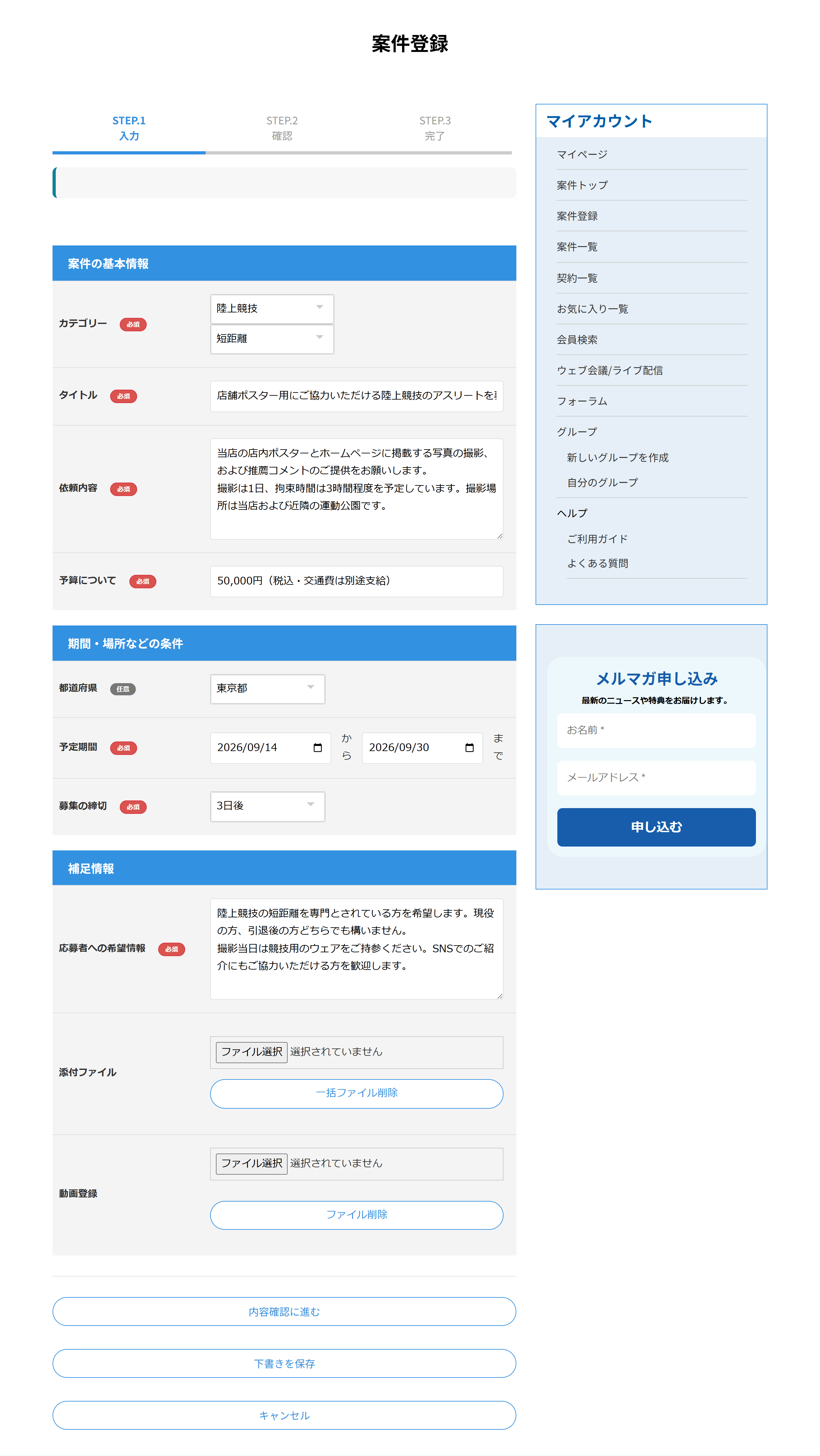Click ファイル選択 for 添付ファイル
This screenshot has height=1456, width=820.
251,1052
